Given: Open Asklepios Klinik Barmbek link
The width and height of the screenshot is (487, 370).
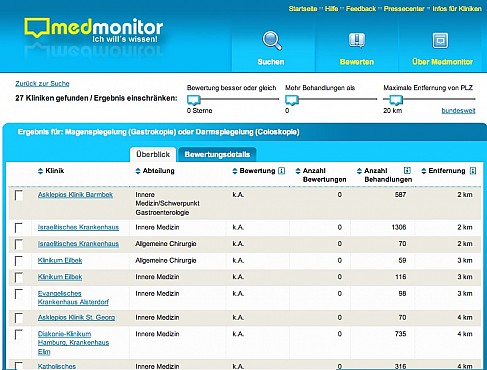Looking at the screenshot, I should pos(75,195).
